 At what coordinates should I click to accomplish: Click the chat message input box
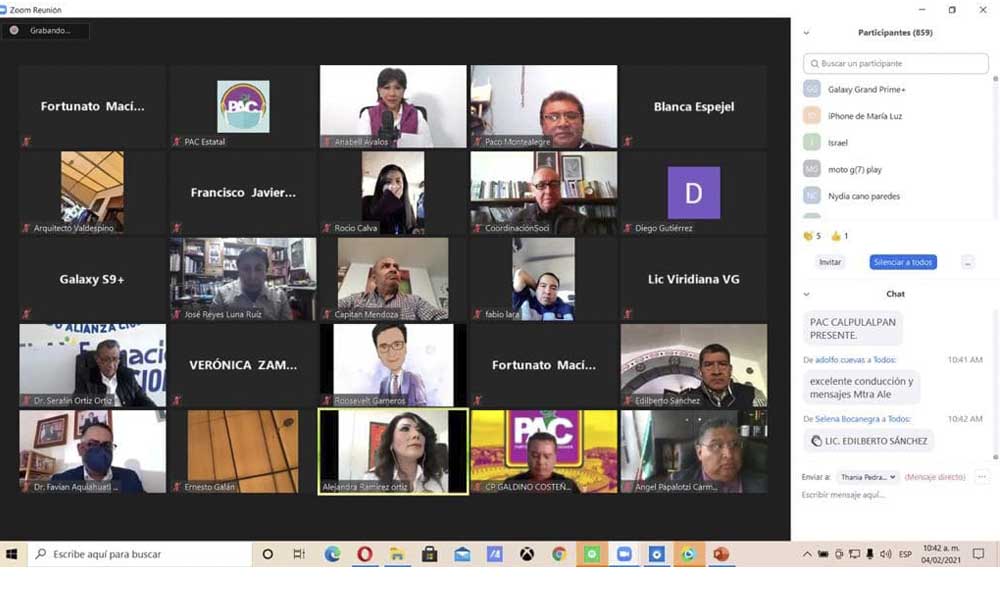pos(890,495)
